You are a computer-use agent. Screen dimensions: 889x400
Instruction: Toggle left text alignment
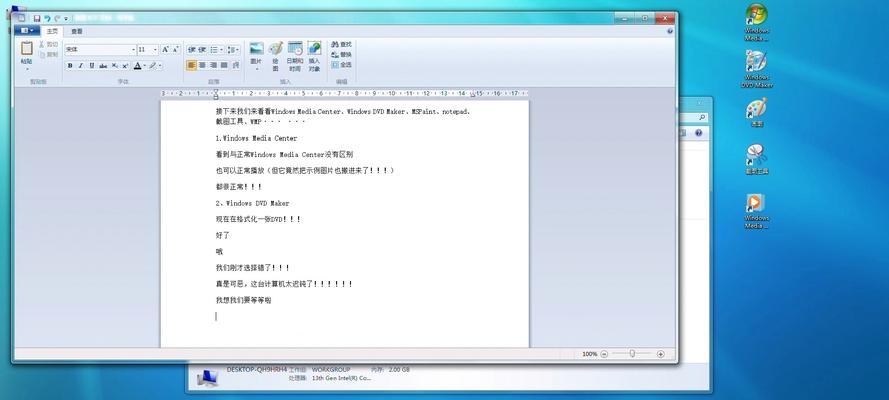click(x=192, y=66)
